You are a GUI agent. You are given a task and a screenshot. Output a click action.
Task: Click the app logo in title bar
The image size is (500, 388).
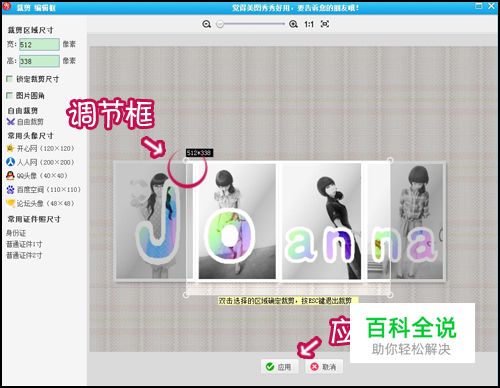pos(7,6)
